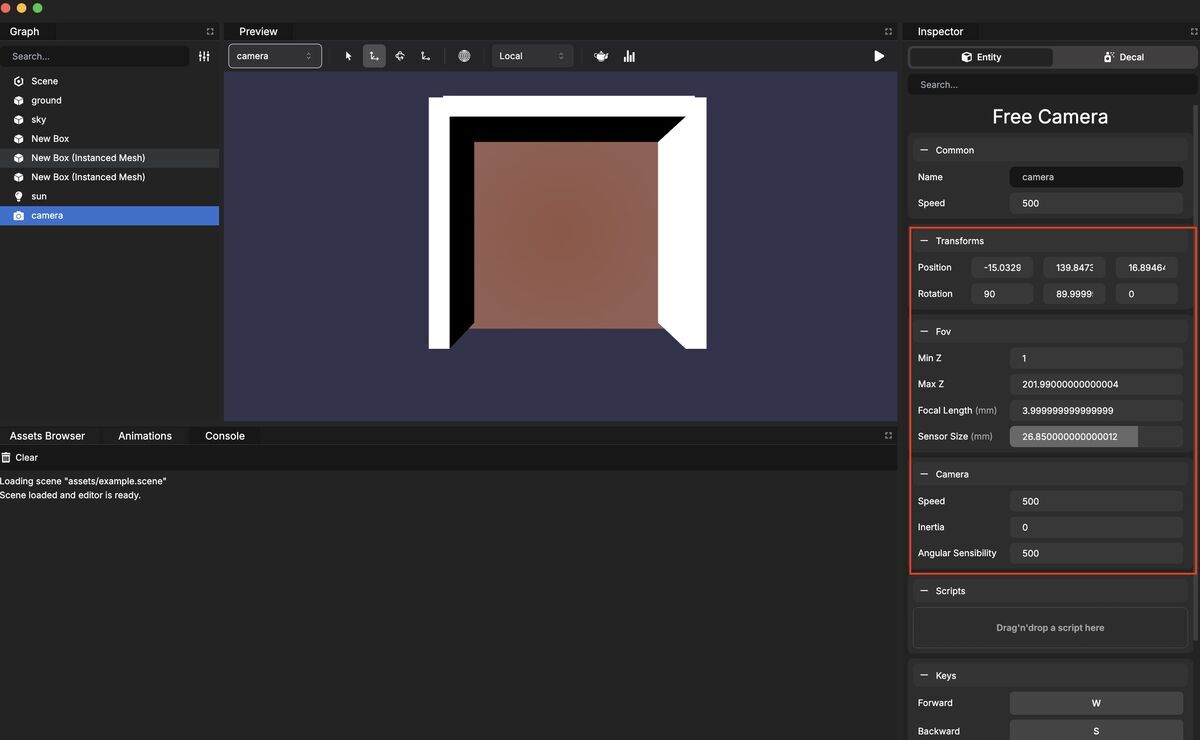Collapse the Camera section
The width and height of the screenshot is (1200, 740).
924,474
